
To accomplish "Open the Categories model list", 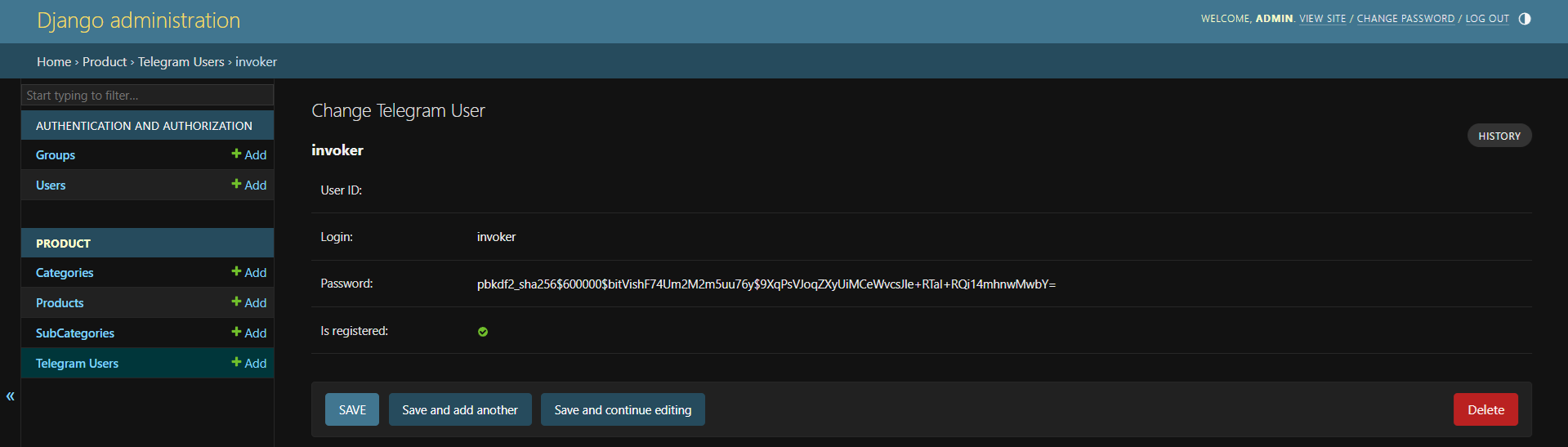I will tap(65, 273).
